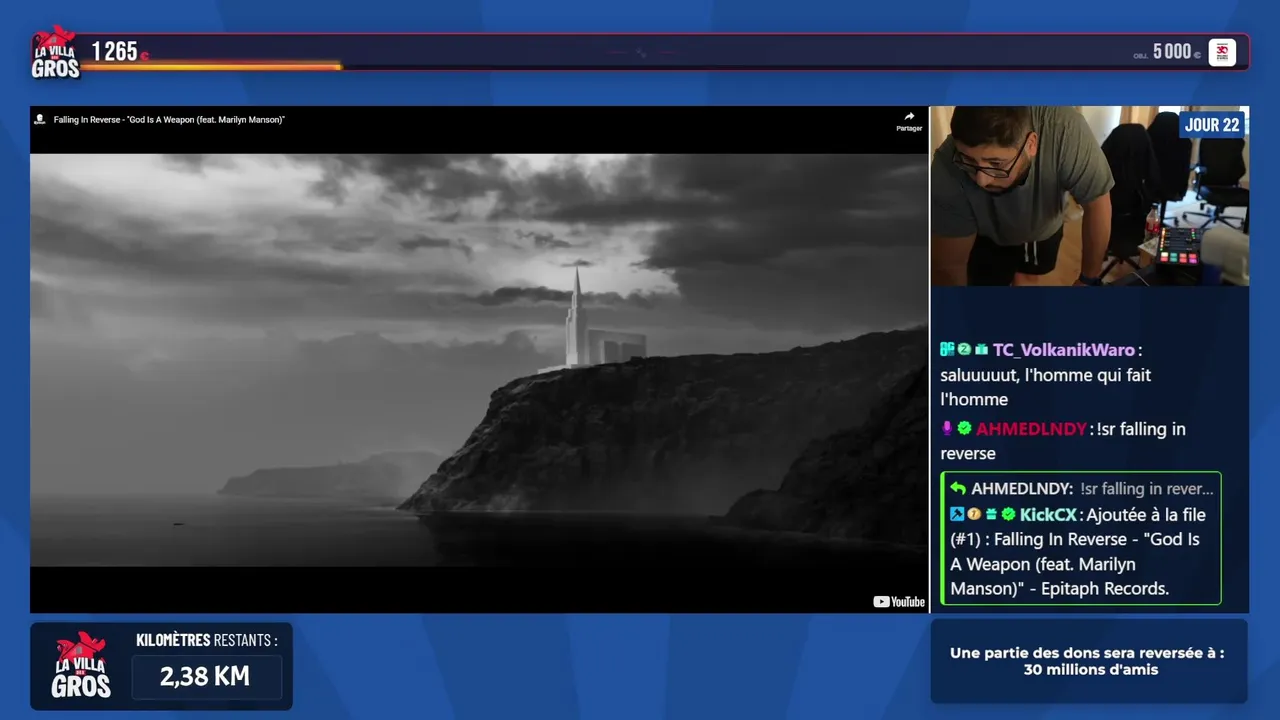Click the gold coin badge beside KickCX

974,514
